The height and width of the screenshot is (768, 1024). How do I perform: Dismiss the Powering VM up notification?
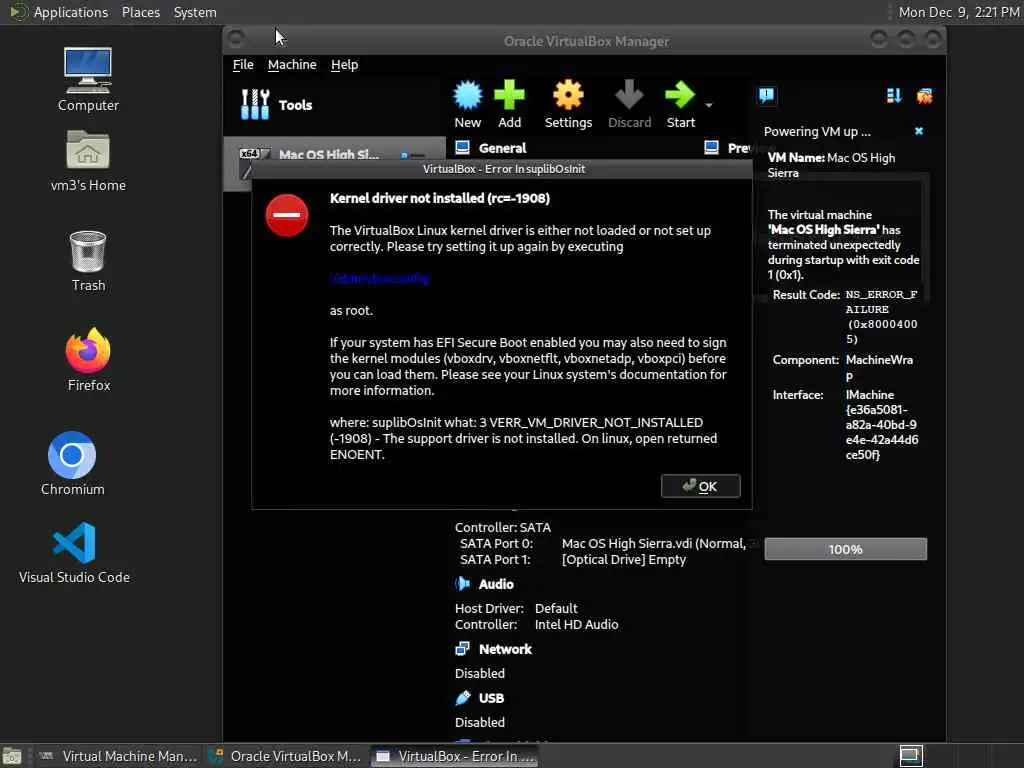point(919,131)
